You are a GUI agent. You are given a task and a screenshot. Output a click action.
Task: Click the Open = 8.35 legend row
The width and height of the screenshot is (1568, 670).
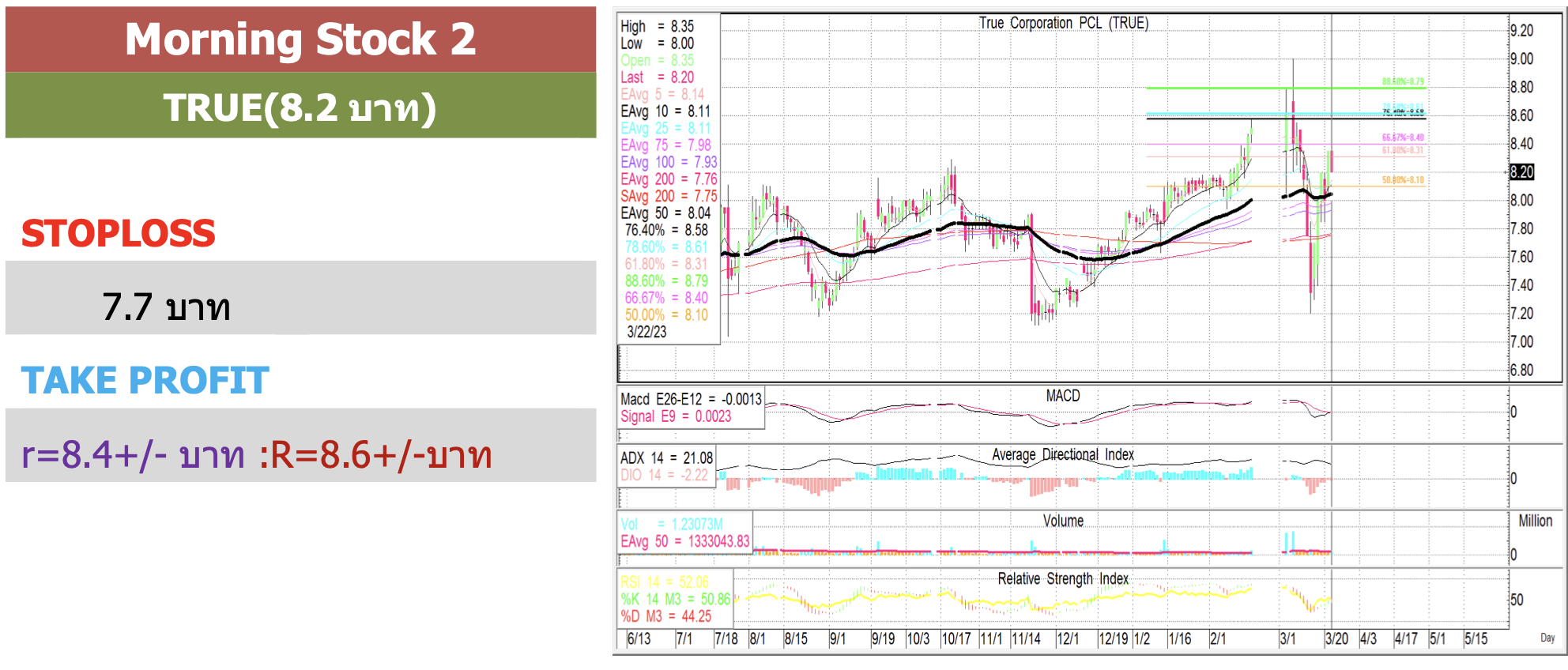click(658, 60)
